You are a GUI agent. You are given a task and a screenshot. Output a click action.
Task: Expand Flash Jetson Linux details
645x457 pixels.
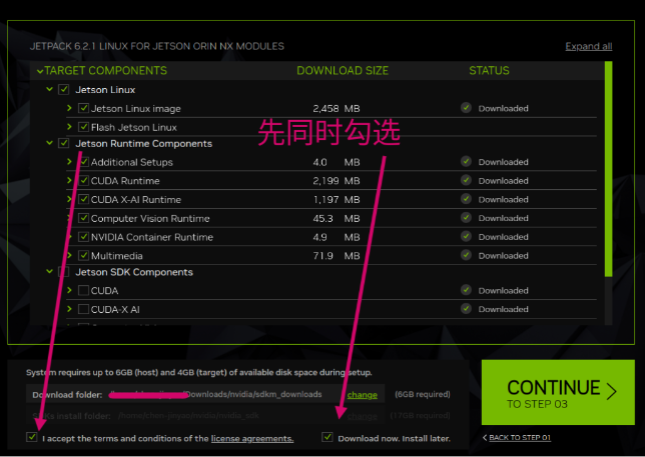tap(69, 127)
